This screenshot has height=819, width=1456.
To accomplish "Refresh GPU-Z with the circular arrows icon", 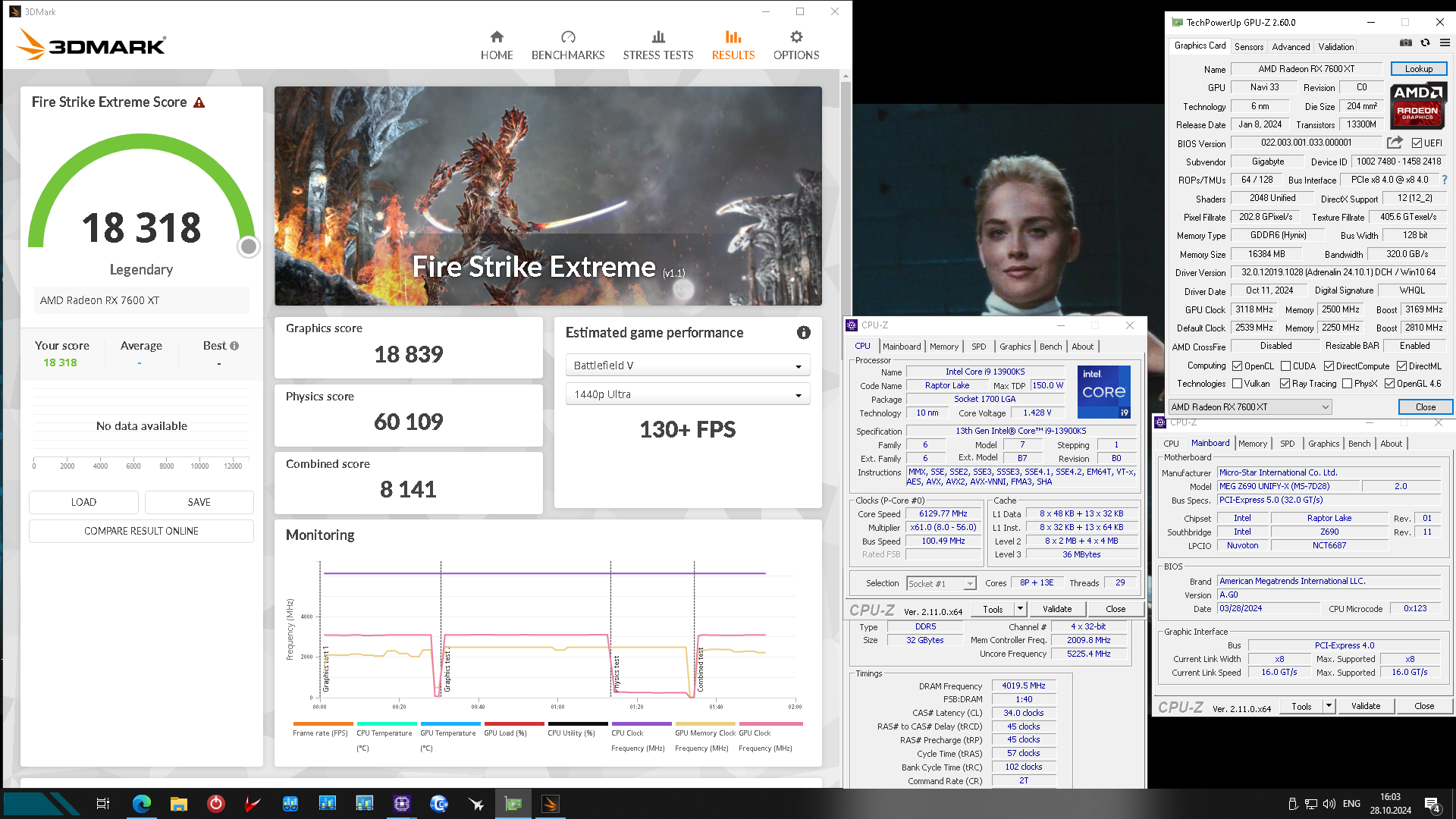I will (x=1425, y=43).
